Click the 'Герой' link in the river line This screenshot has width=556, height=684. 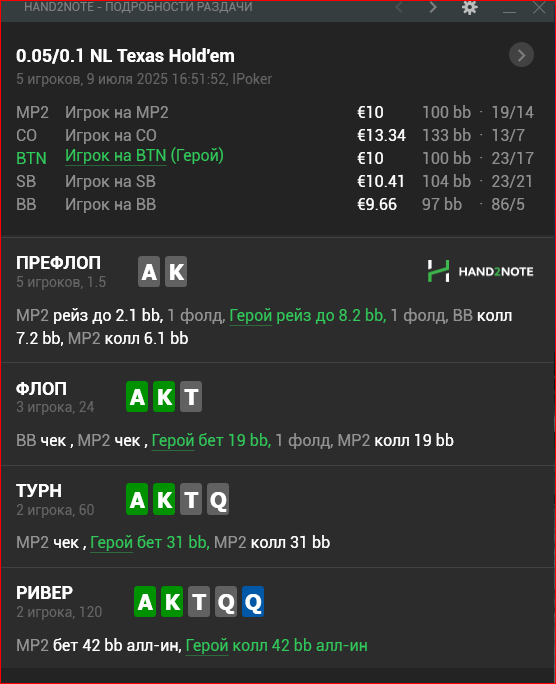pyautogui.click(x=207, y=646)
